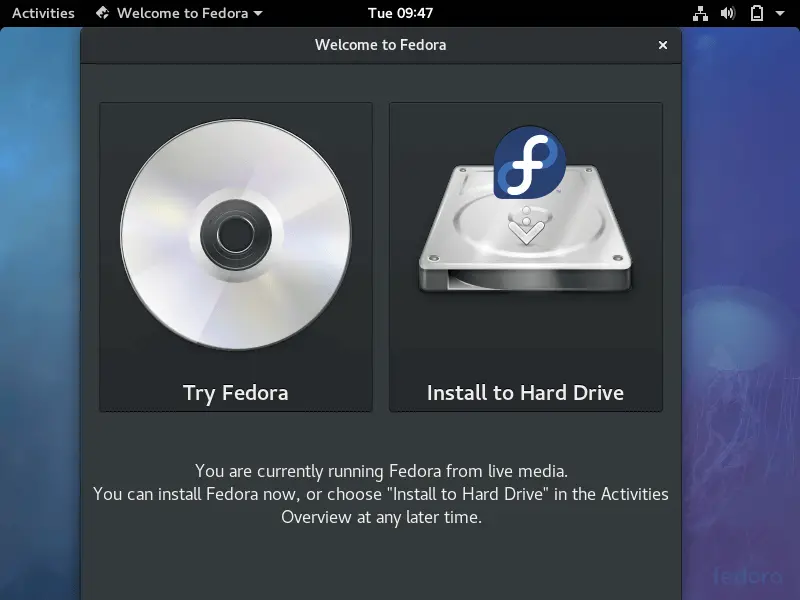Viewport: 800px width, 600px height.
Task: Click the Fedora logo on the hard drive
Action: [x=530, y=162]
